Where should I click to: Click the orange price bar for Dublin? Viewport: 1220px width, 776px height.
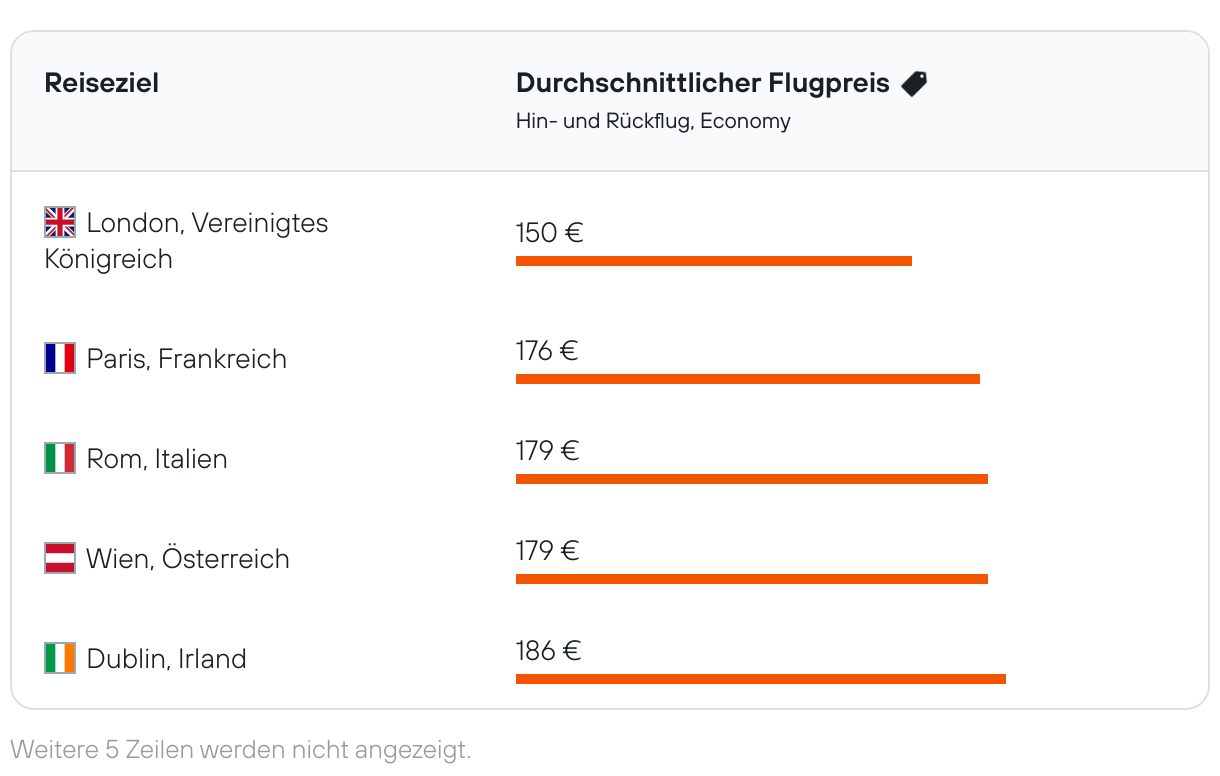pos(761,679)
